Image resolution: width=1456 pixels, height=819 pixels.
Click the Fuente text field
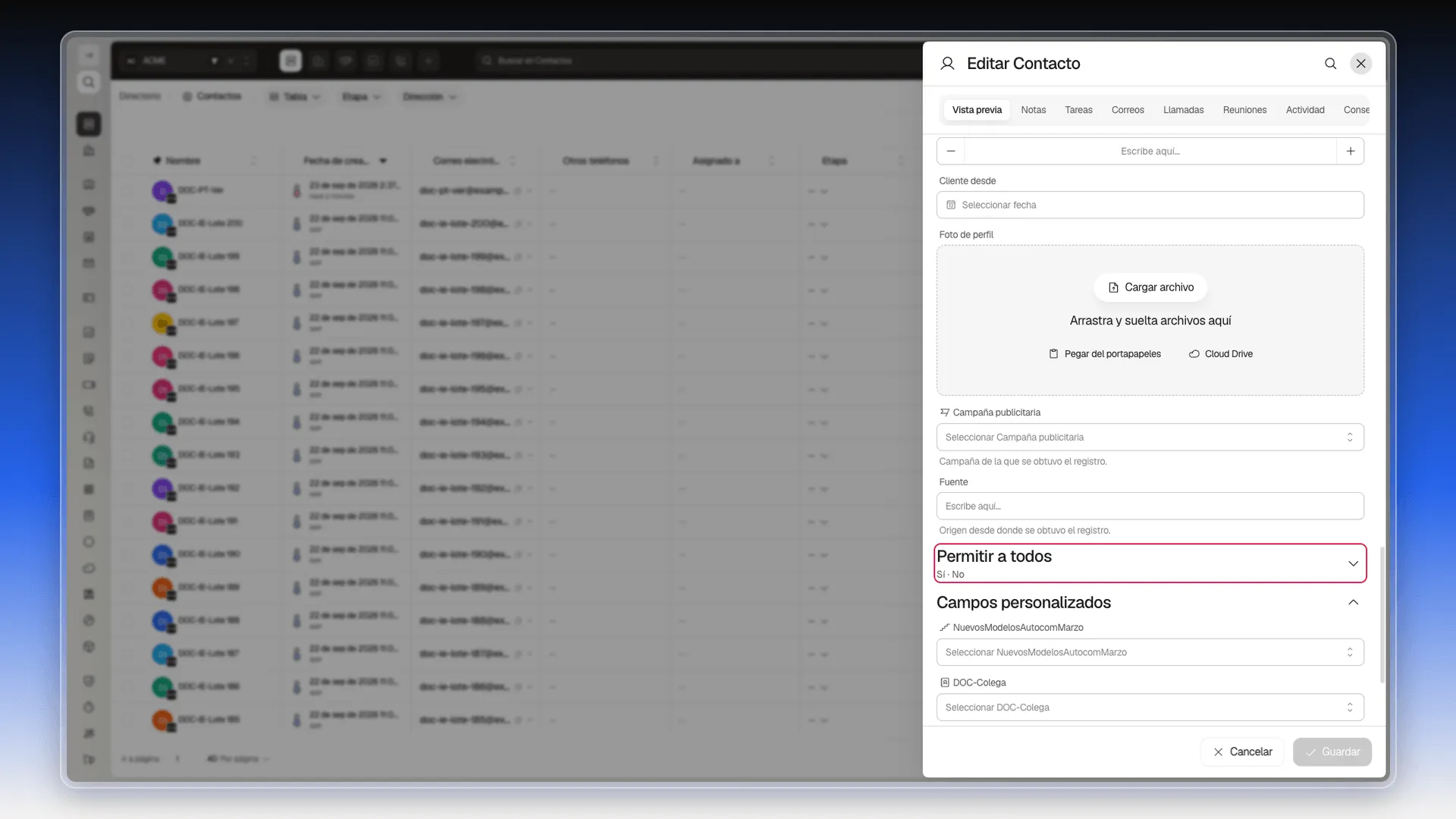[1150, 507]
